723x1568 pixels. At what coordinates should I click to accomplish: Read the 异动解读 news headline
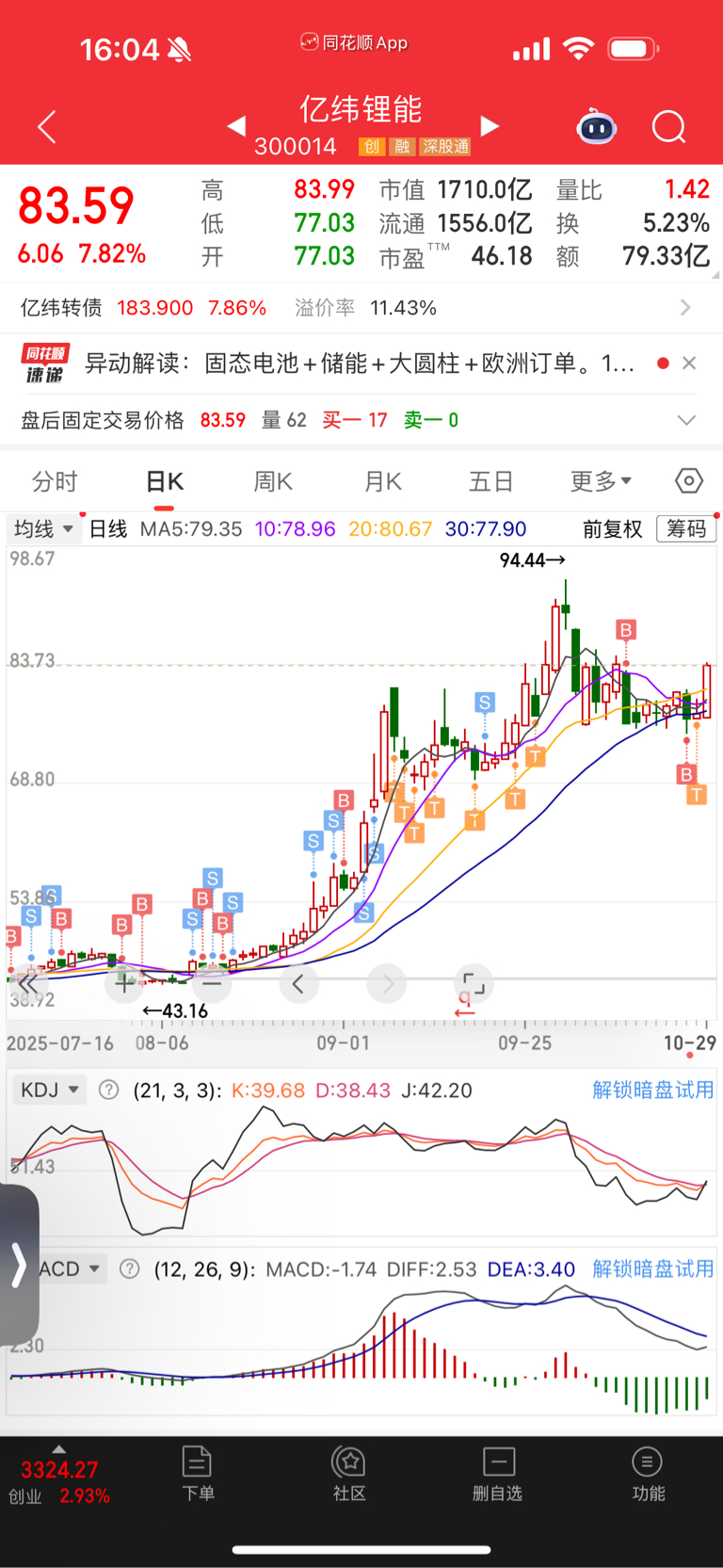coord(360,364)
